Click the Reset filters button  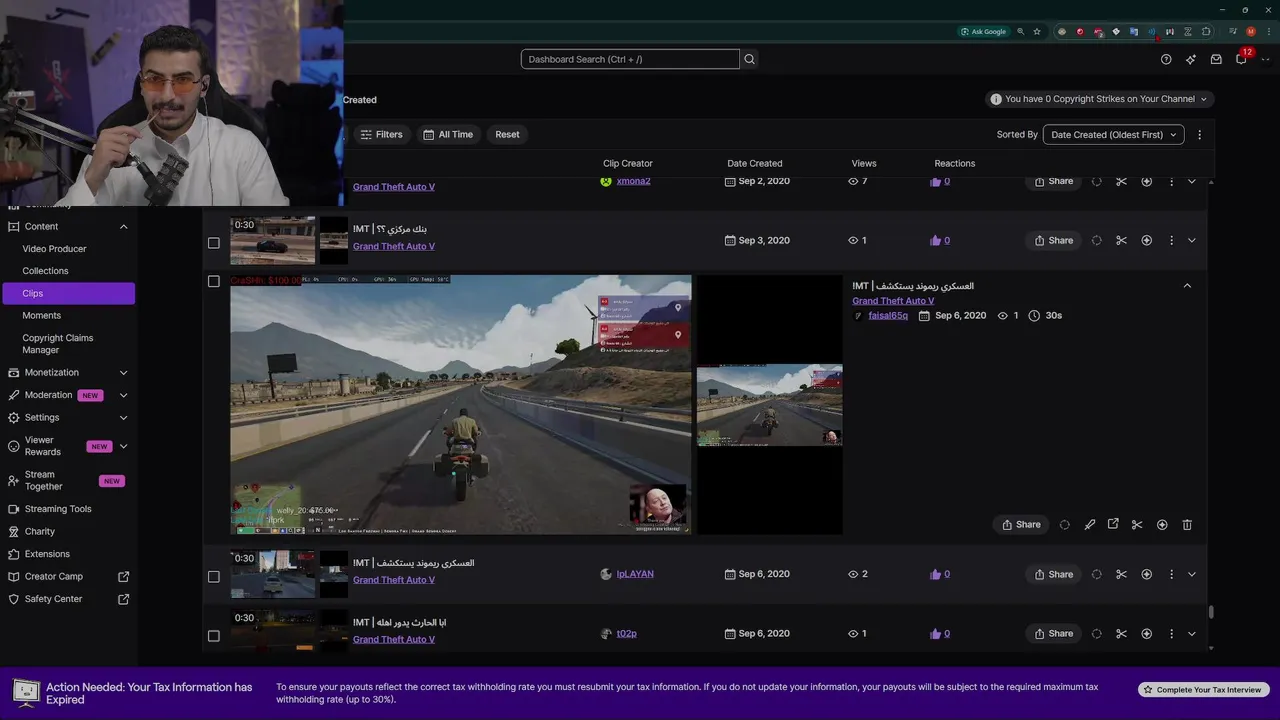point(507,134)
